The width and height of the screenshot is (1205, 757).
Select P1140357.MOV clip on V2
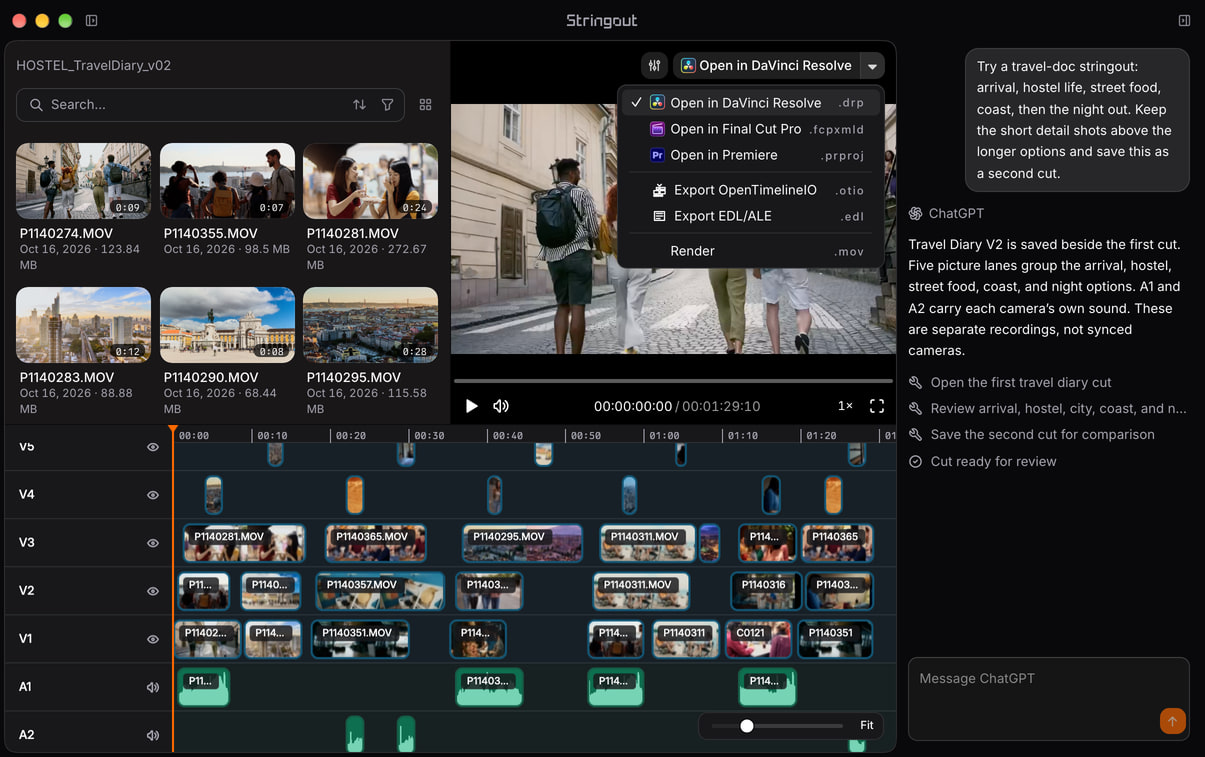(380, 591)
